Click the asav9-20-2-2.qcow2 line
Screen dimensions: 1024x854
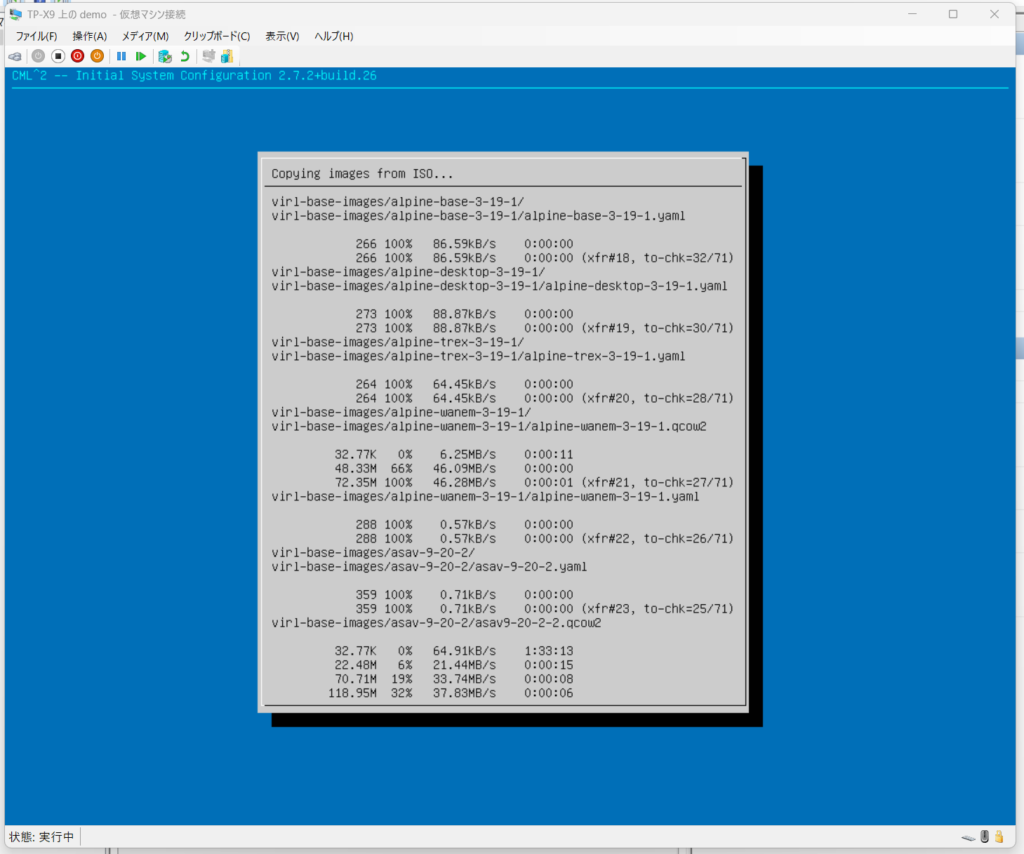coord(436,623)
